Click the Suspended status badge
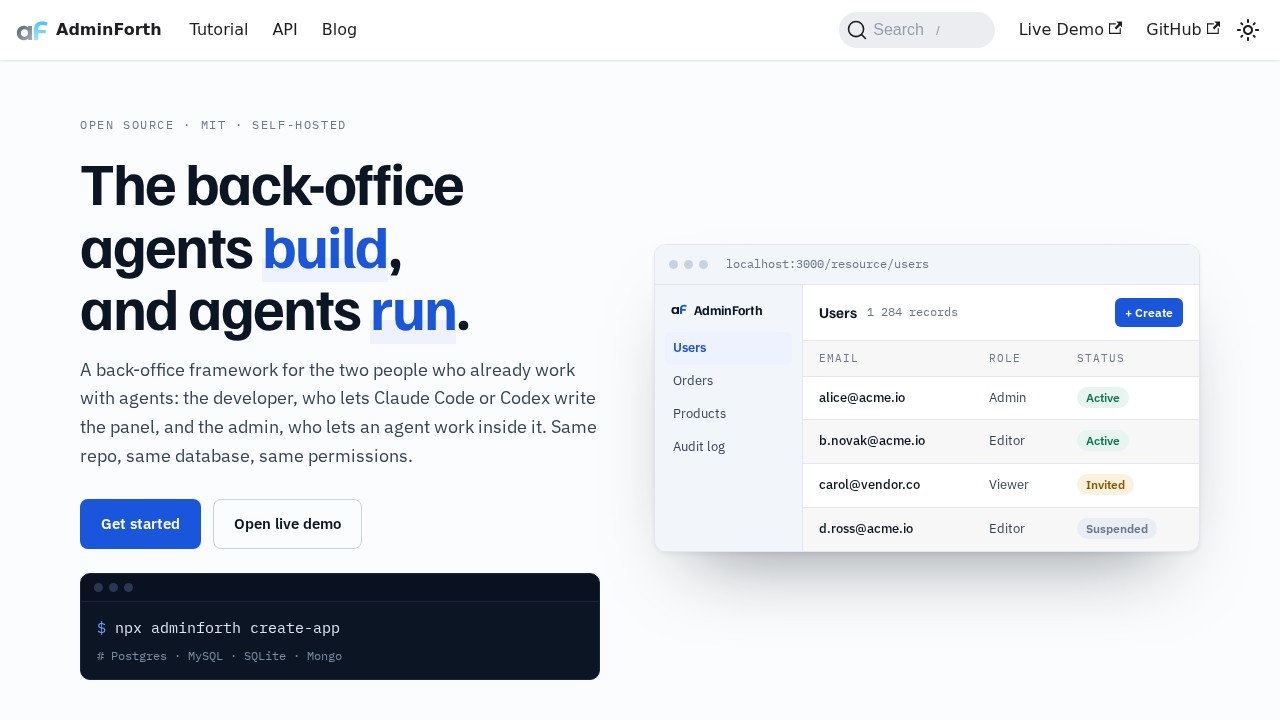Viewport: 1280px width, 720px height. 1117,529
